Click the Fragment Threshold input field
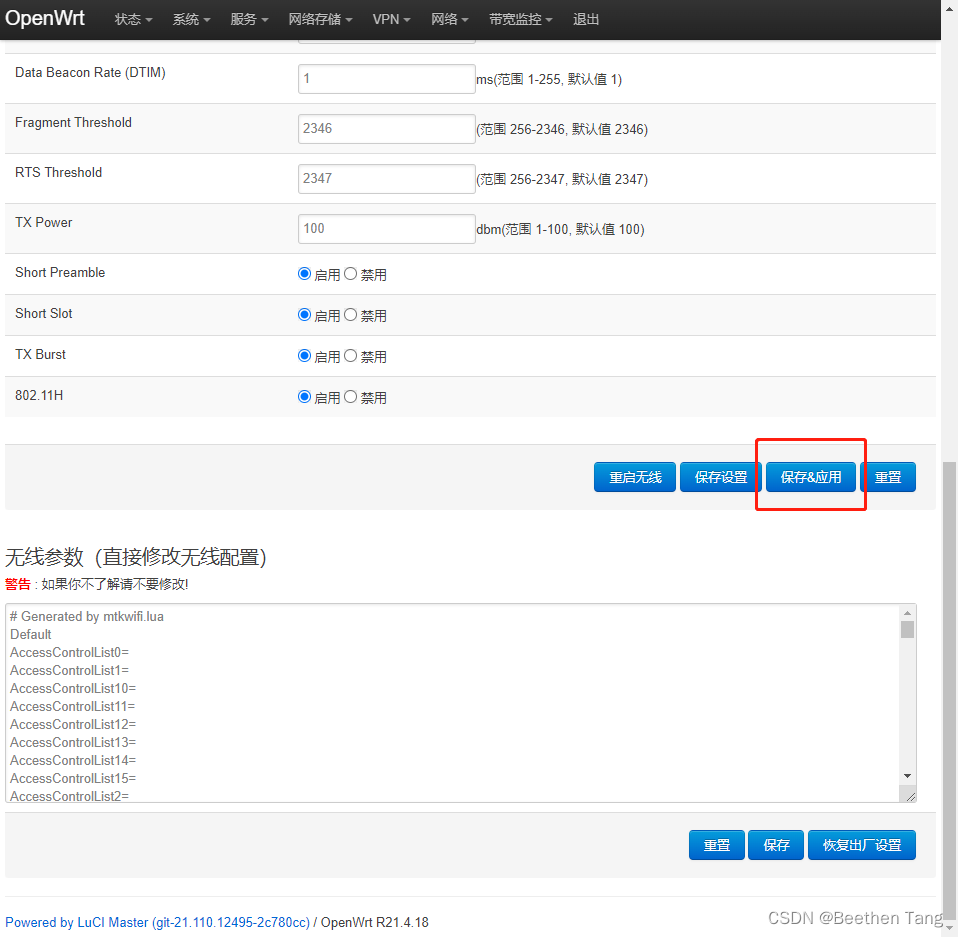 (x=387, y=129)
